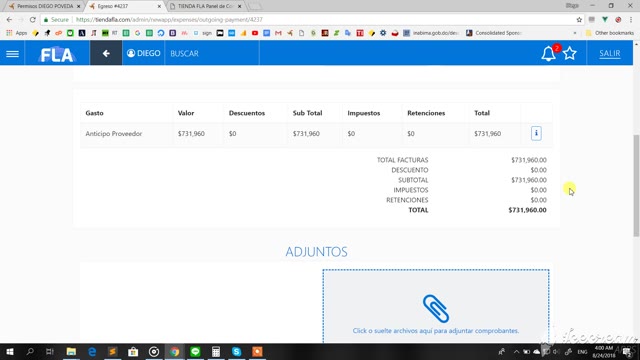The height and width of the screenshot is (360, 640).
Task: Show hidden system tray icons
Action: coord(516,351)
